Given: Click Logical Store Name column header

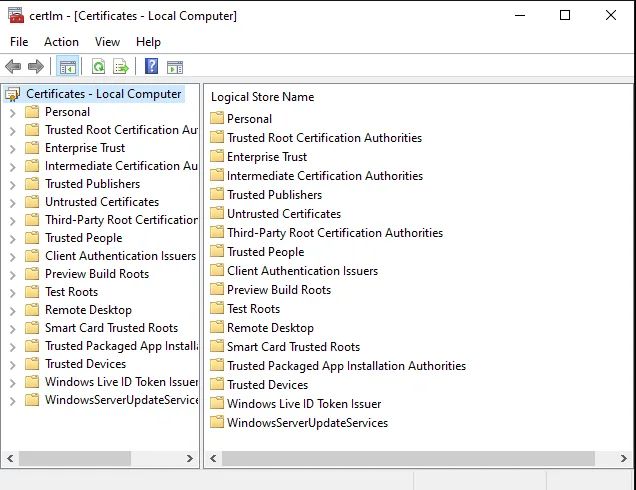Looking at the screenshot, I should pyautogui.click(x=262, y=97).
